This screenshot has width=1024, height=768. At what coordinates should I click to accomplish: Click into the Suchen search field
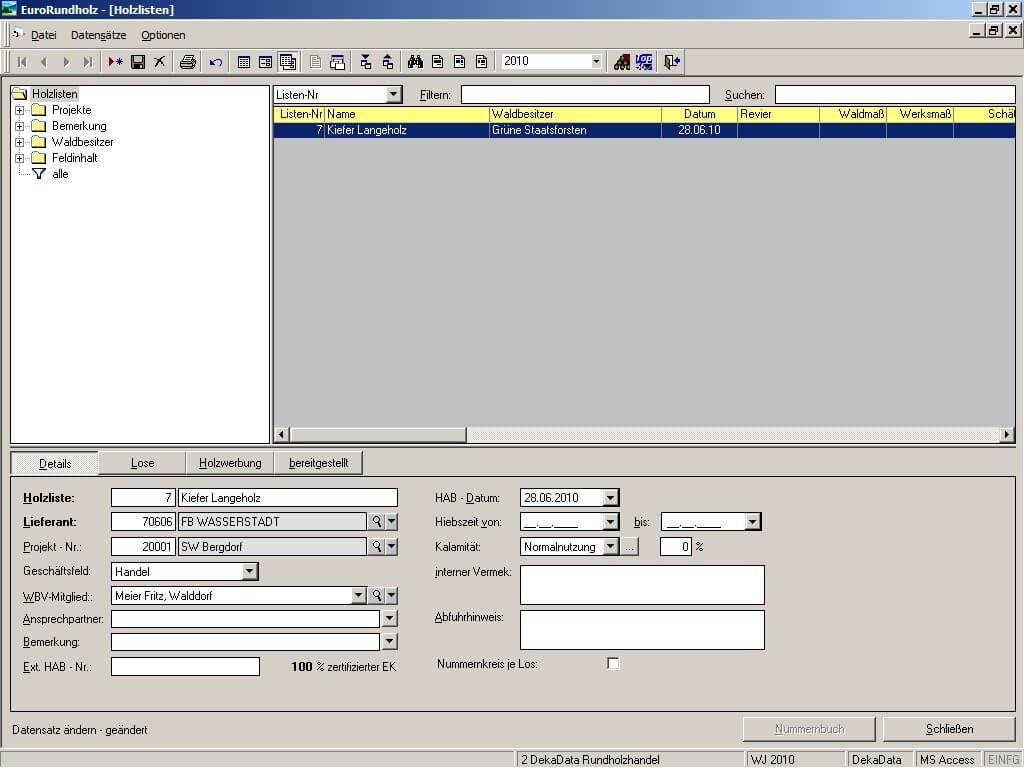pyautogui.click(x=894, y=95)
